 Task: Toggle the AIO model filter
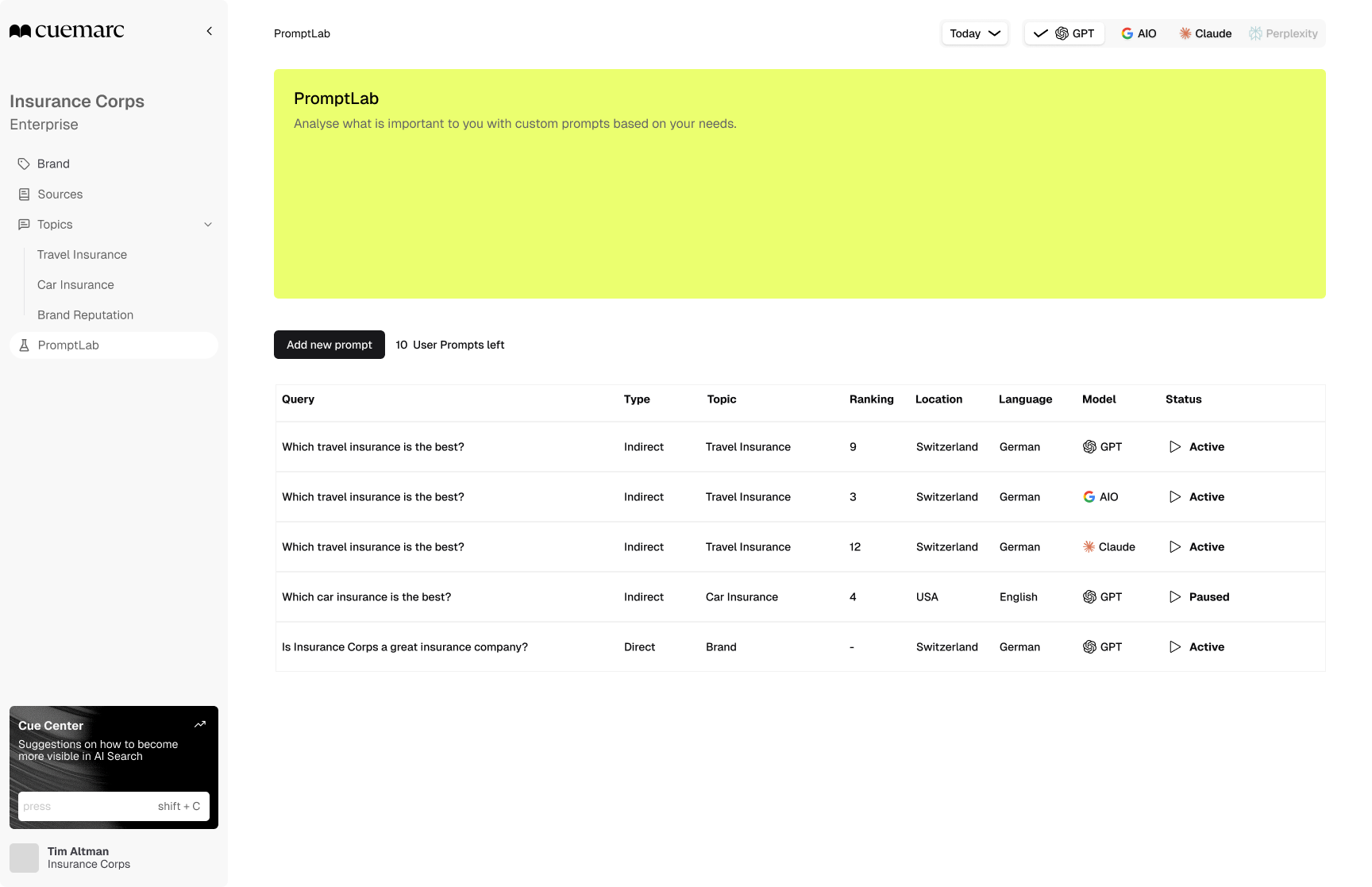(1139, 33)
